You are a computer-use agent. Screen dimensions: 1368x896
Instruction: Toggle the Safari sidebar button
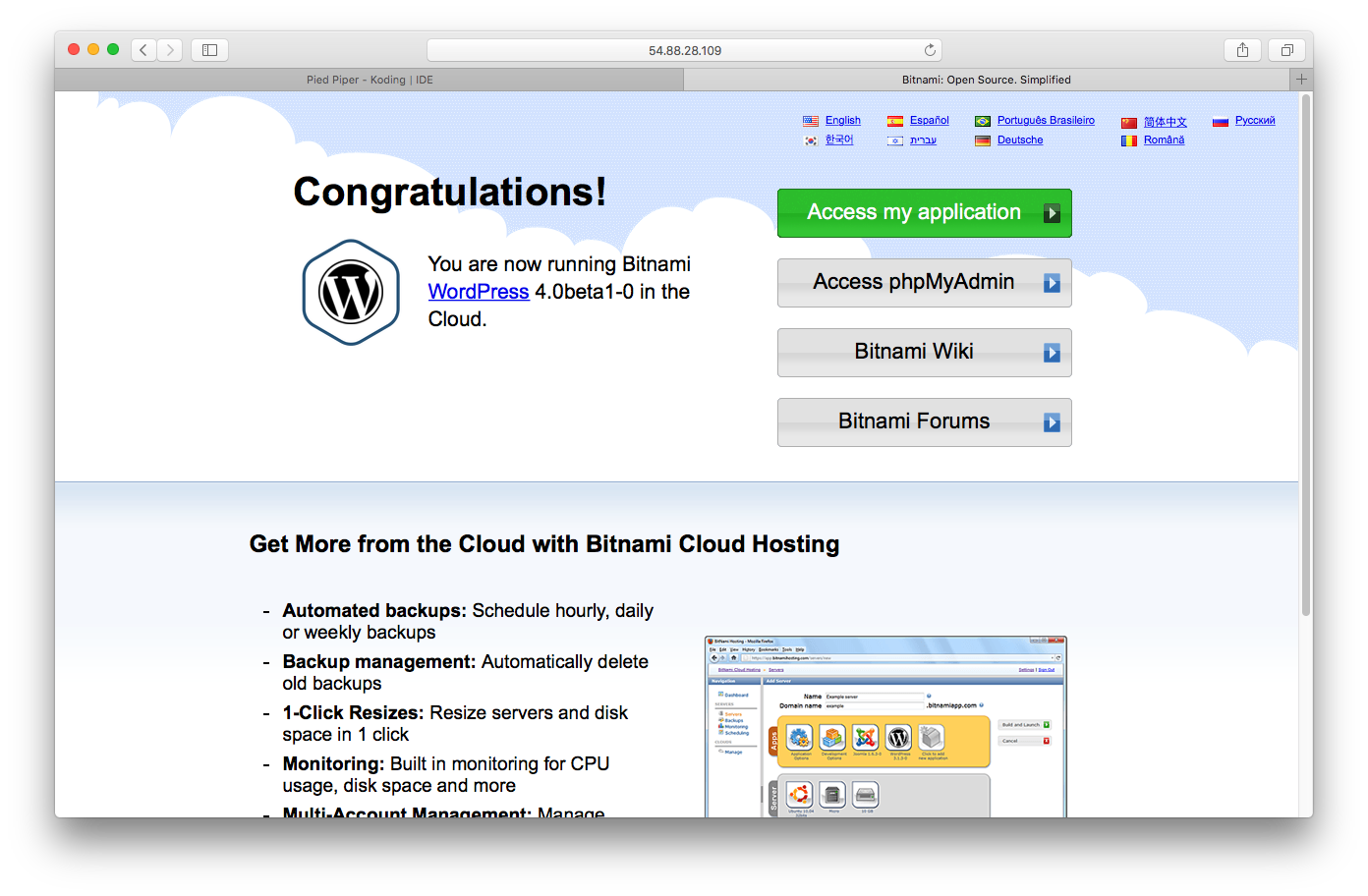209,50
